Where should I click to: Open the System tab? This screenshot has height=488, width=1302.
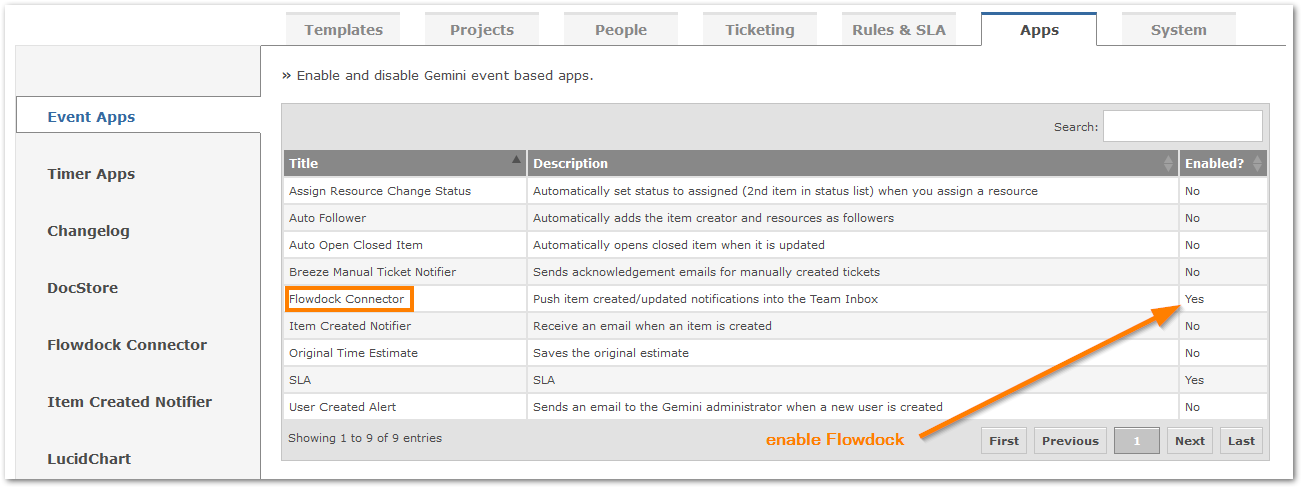(x=1178, y=30)
